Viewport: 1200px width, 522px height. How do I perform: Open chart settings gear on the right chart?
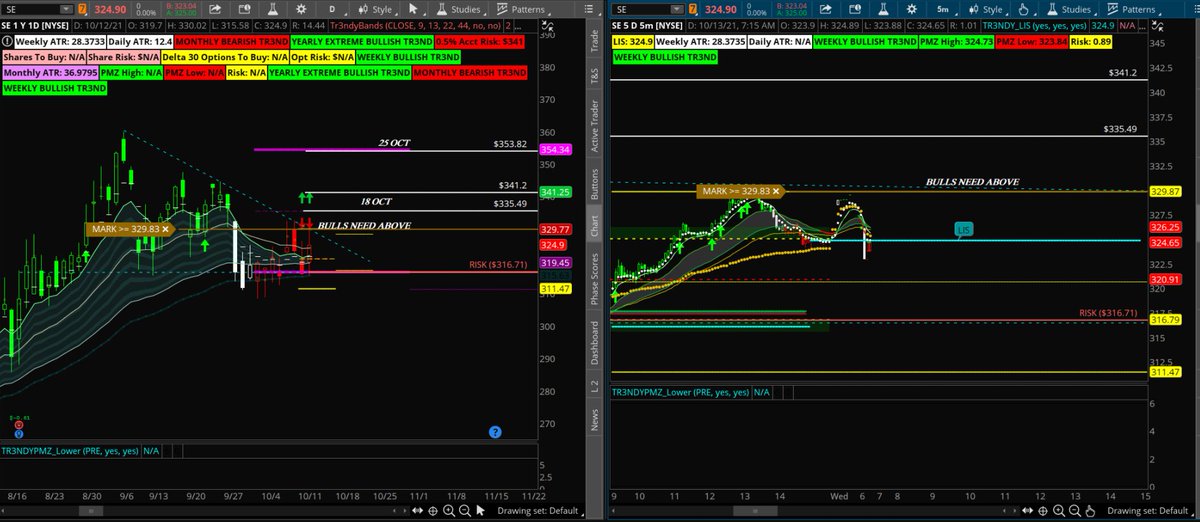click(912, 9)
